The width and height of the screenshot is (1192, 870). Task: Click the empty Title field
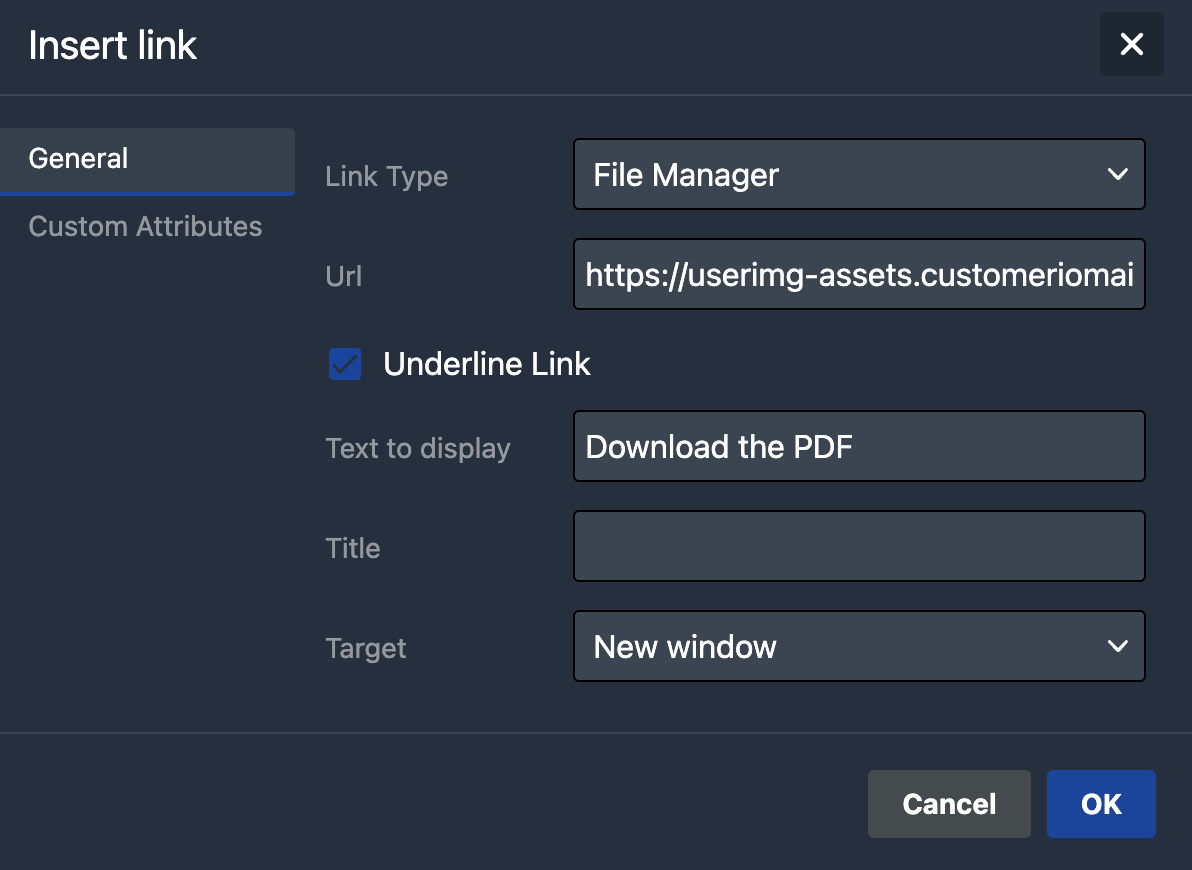click(x=859, y=546)
